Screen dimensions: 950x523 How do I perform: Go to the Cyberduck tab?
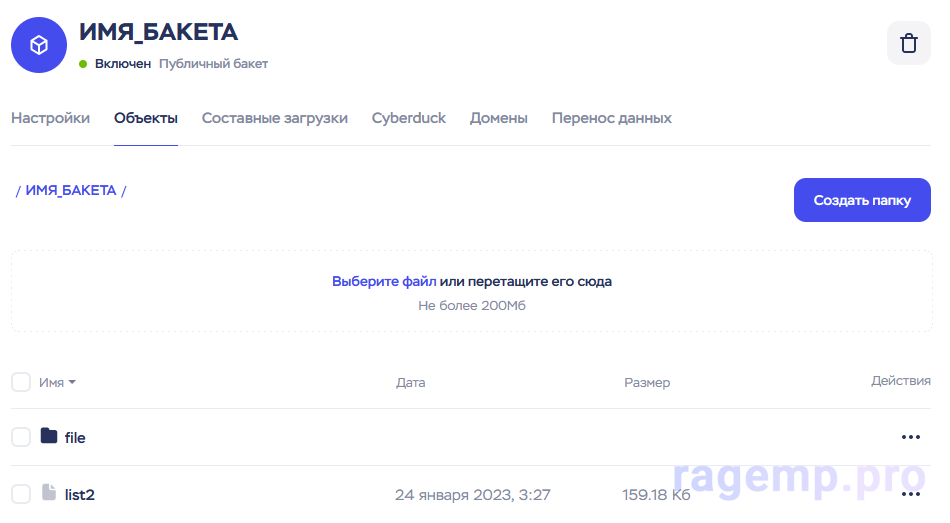(408, 118)
